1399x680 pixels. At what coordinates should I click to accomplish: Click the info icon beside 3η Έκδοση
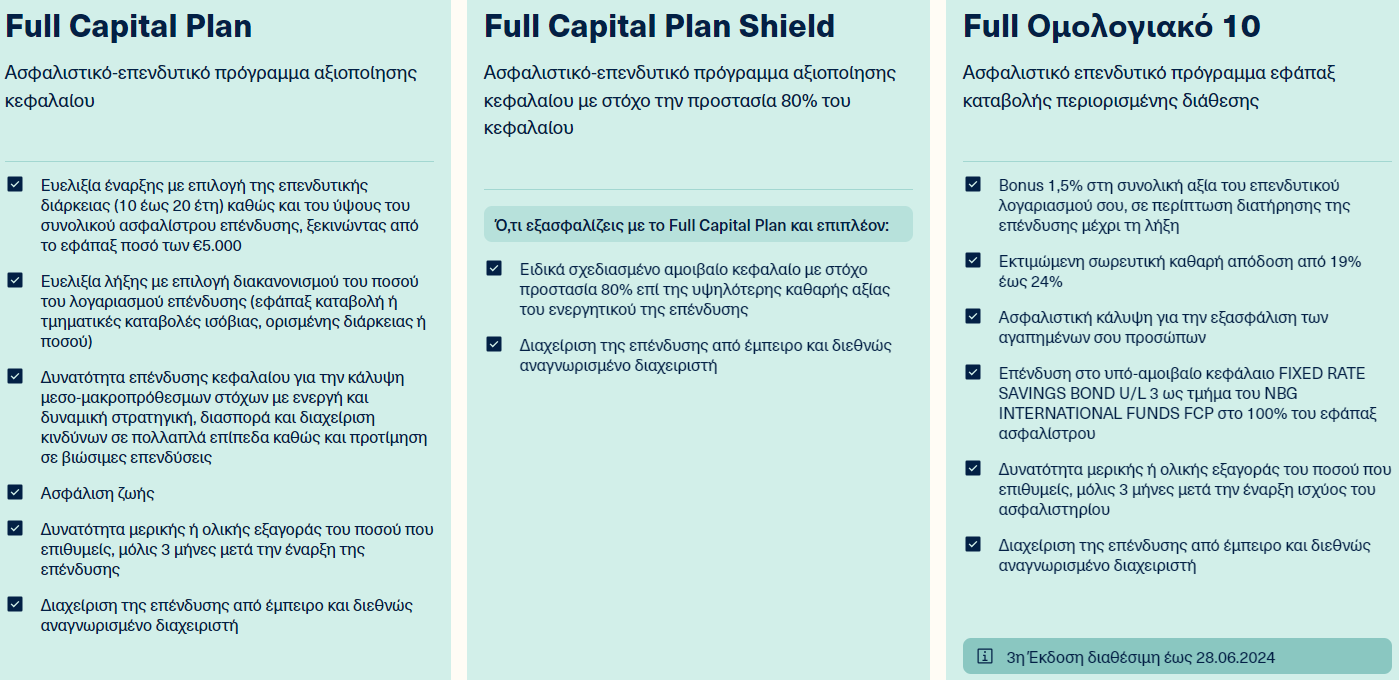[x=985, y=657]
